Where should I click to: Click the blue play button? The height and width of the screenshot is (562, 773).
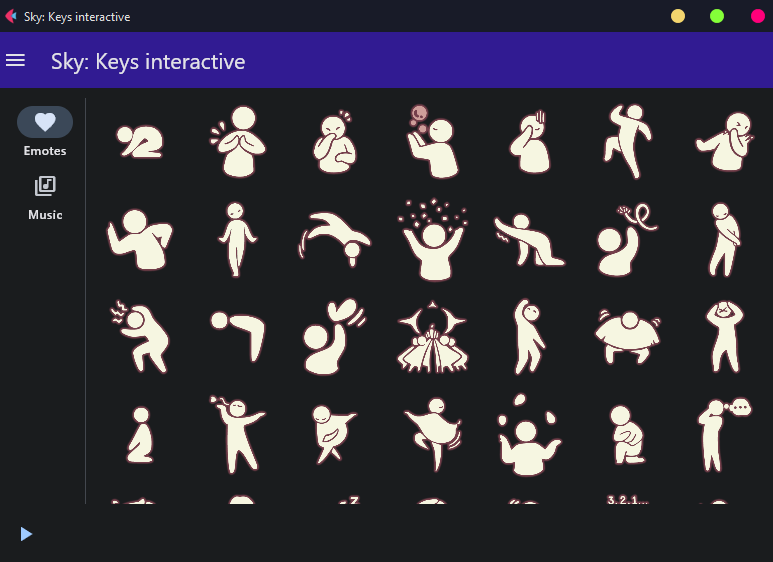click(x=26, y=534)
